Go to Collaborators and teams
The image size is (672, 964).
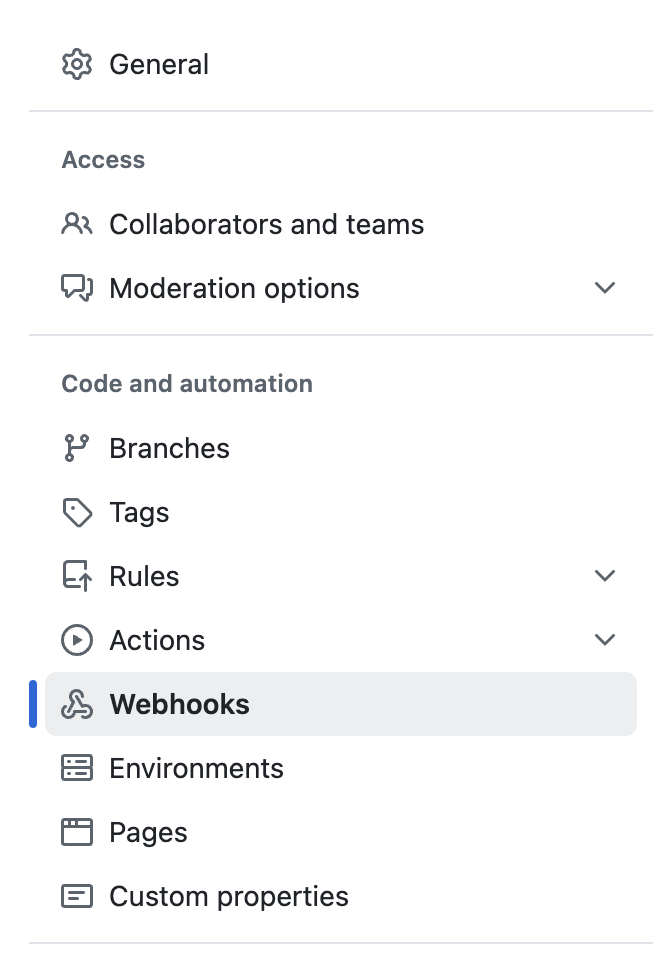[x=266, y=224]
